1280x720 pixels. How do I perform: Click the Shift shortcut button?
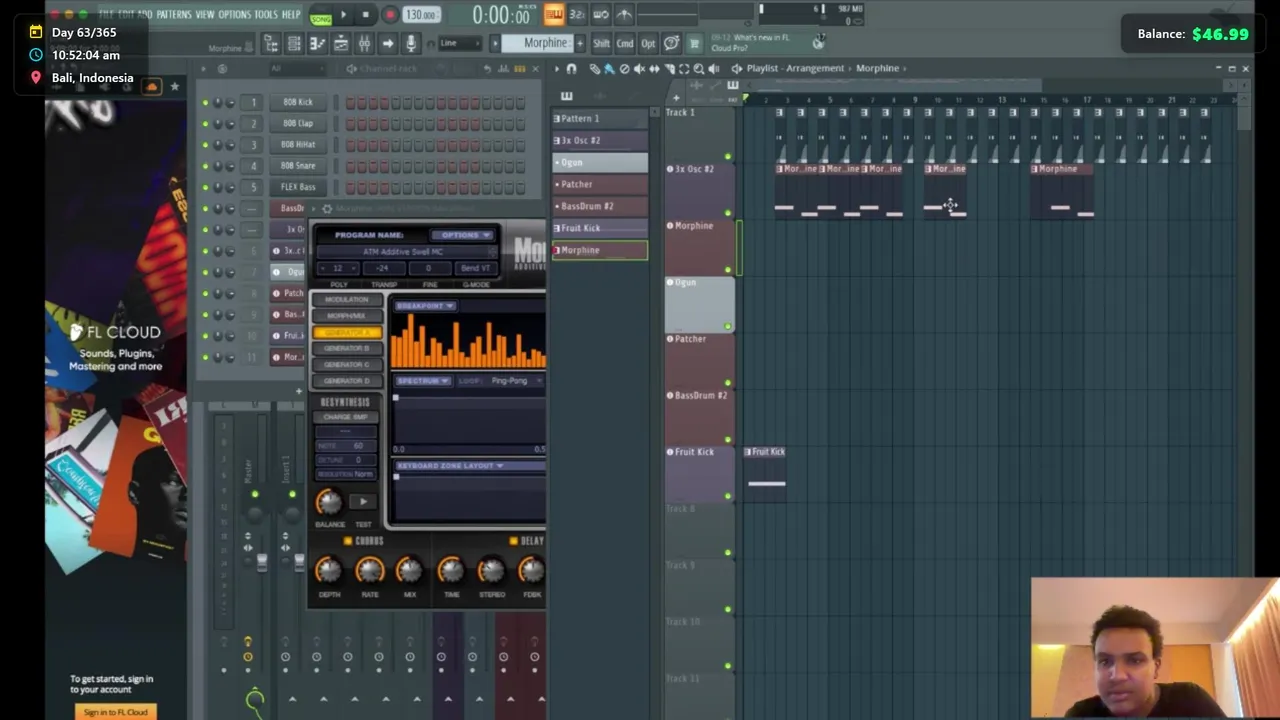[601, 44]
